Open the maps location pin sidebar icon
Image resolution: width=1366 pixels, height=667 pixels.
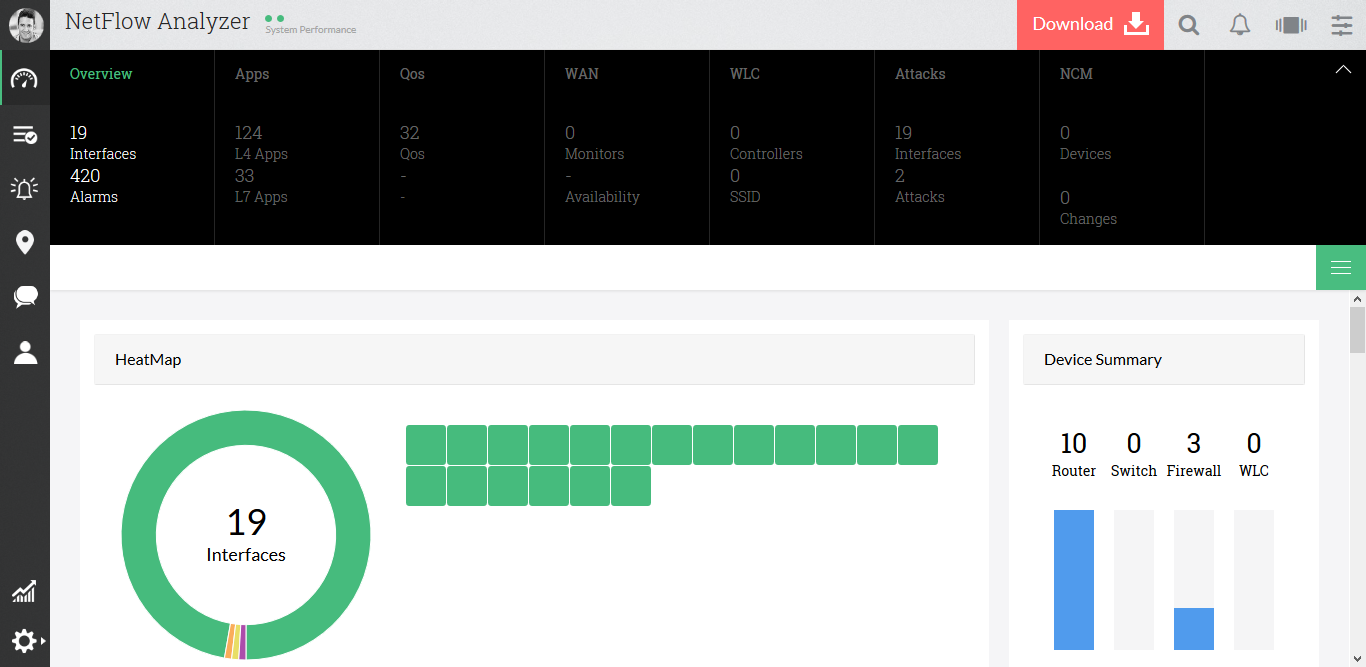click(25, 242)
